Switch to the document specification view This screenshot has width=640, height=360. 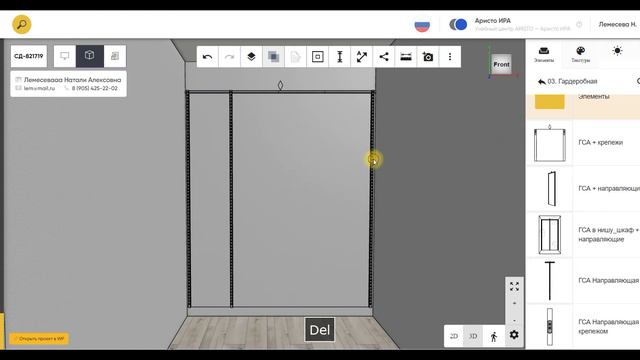[115, 56]
